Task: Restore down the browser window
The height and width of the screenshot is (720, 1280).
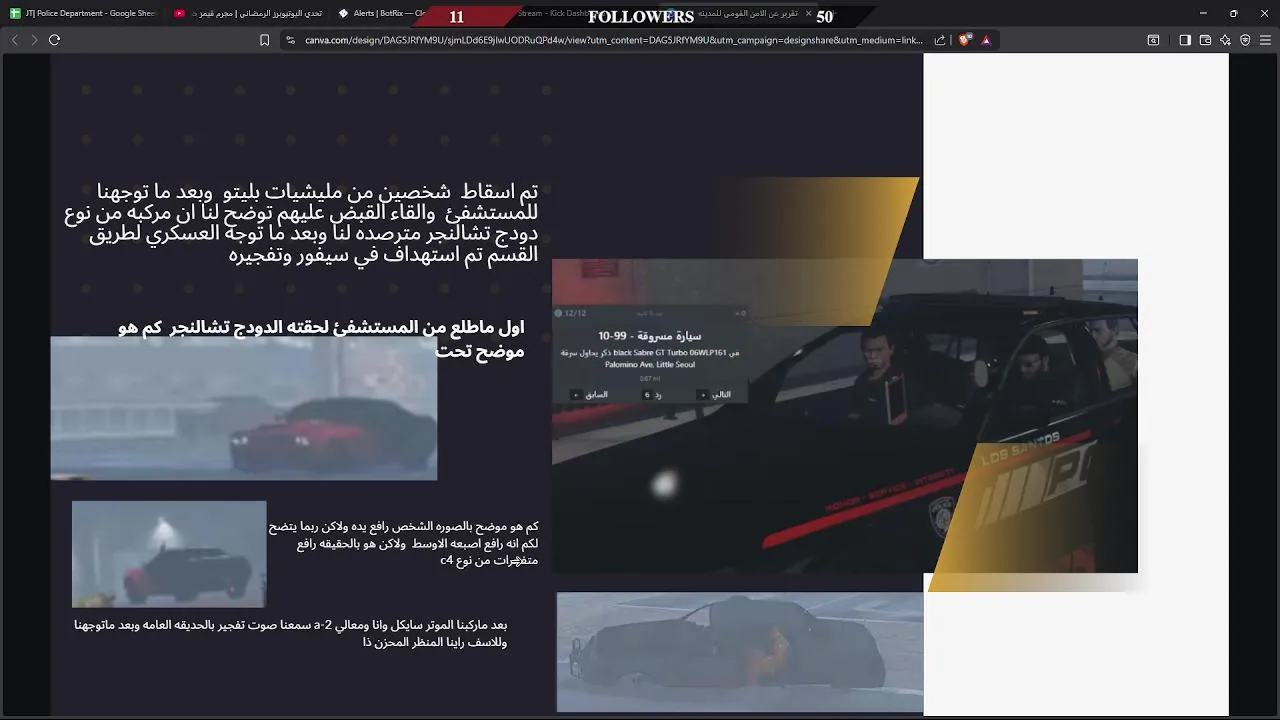Action: point(1233,13)
